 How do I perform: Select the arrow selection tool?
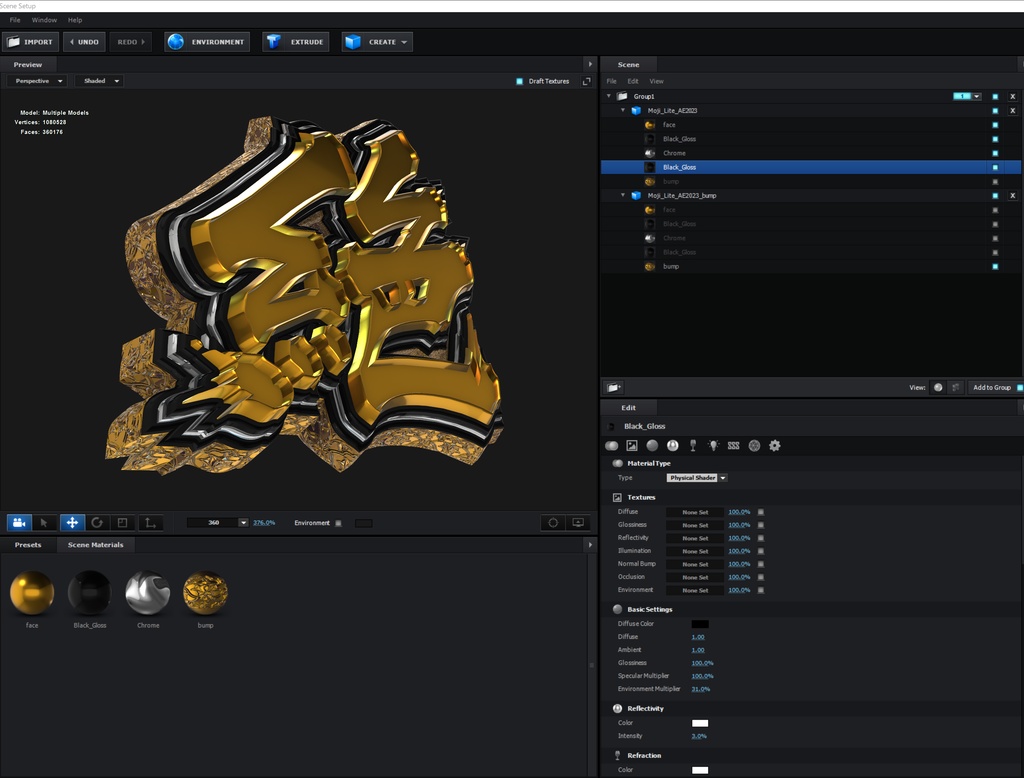44,522
